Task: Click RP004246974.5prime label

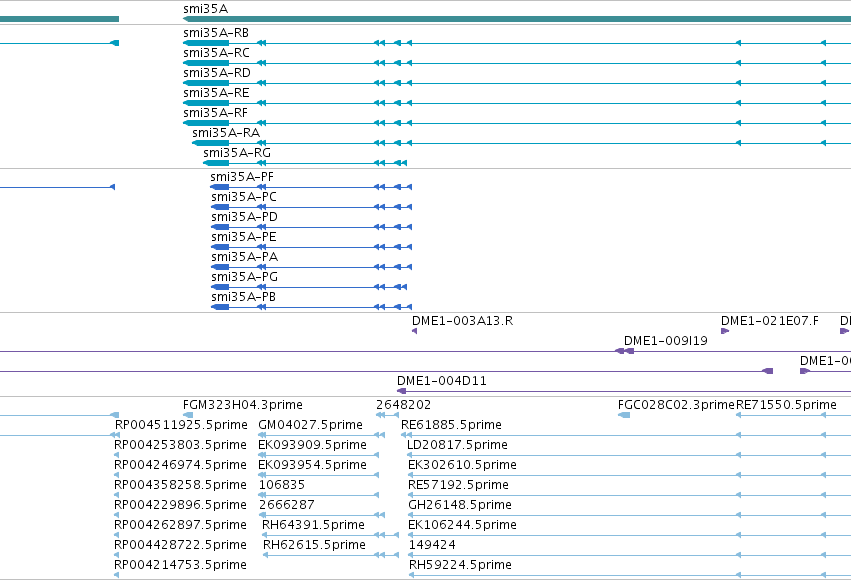Action: tap(180, 465)
